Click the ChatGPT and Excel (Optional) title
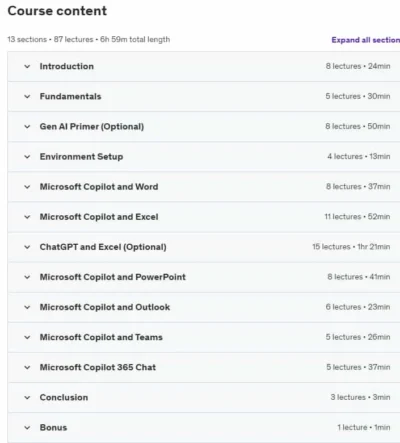This screenshot has height=443, width=400. [x=103, y=247]
